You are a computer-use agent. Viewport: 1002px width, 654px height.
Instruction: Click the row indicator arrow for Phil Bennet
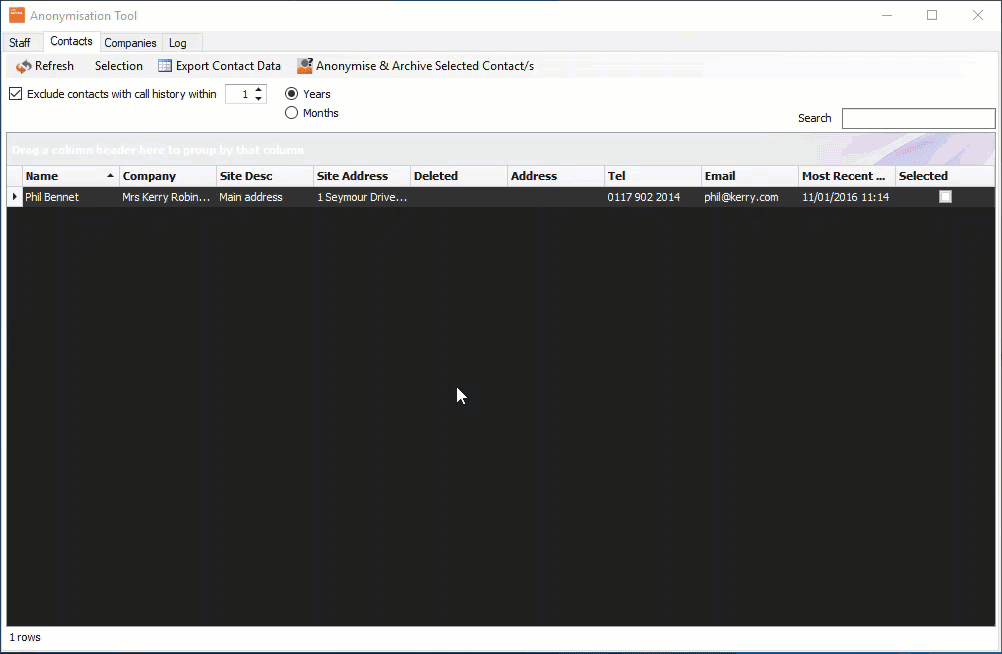15,197
